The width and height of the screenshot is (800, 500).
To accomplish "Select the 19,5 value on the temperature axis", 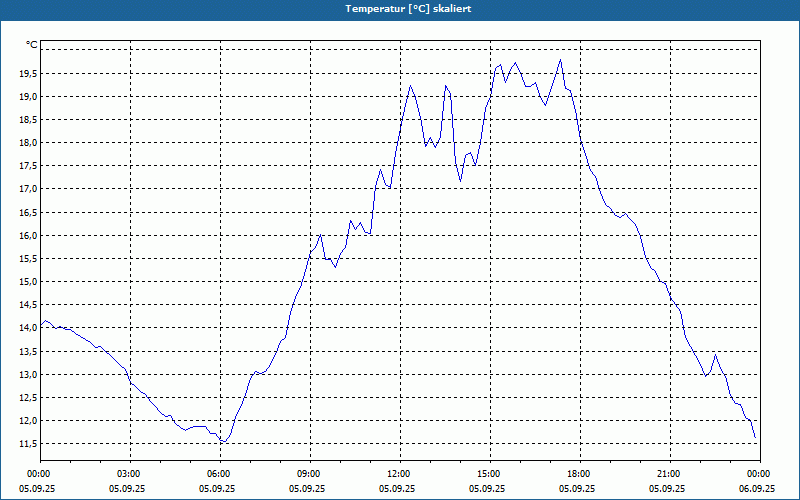I will click(28, 73).
